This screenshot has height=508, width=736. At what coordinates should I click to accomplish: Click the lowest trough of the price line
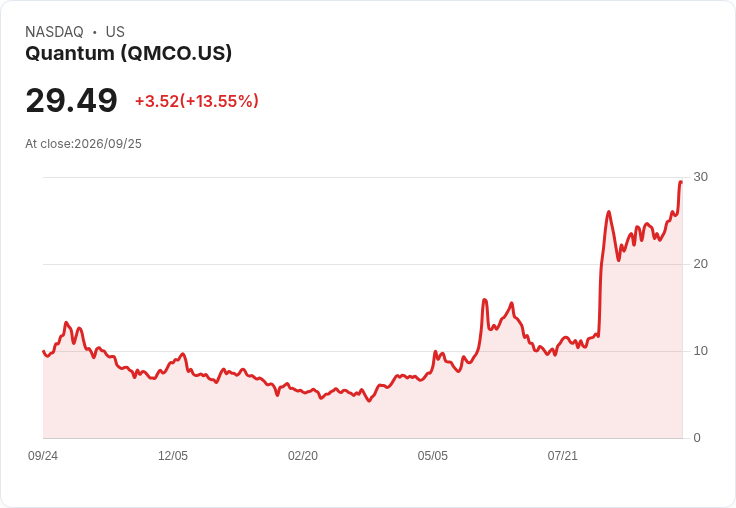[369, 401]
